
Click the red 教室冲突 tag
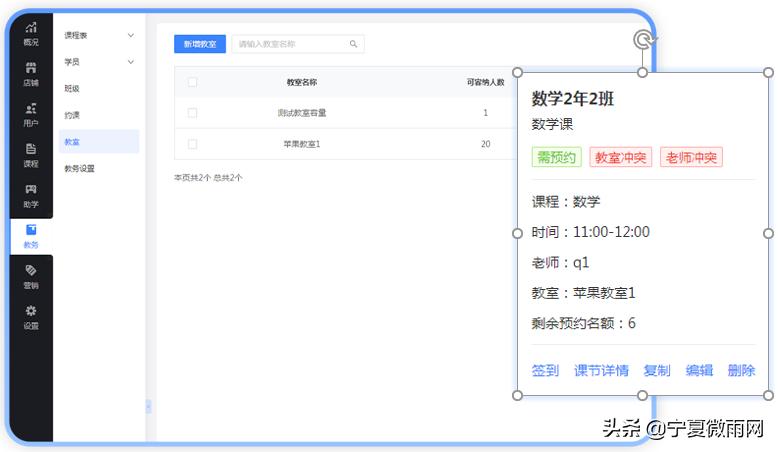coord(621,158)
